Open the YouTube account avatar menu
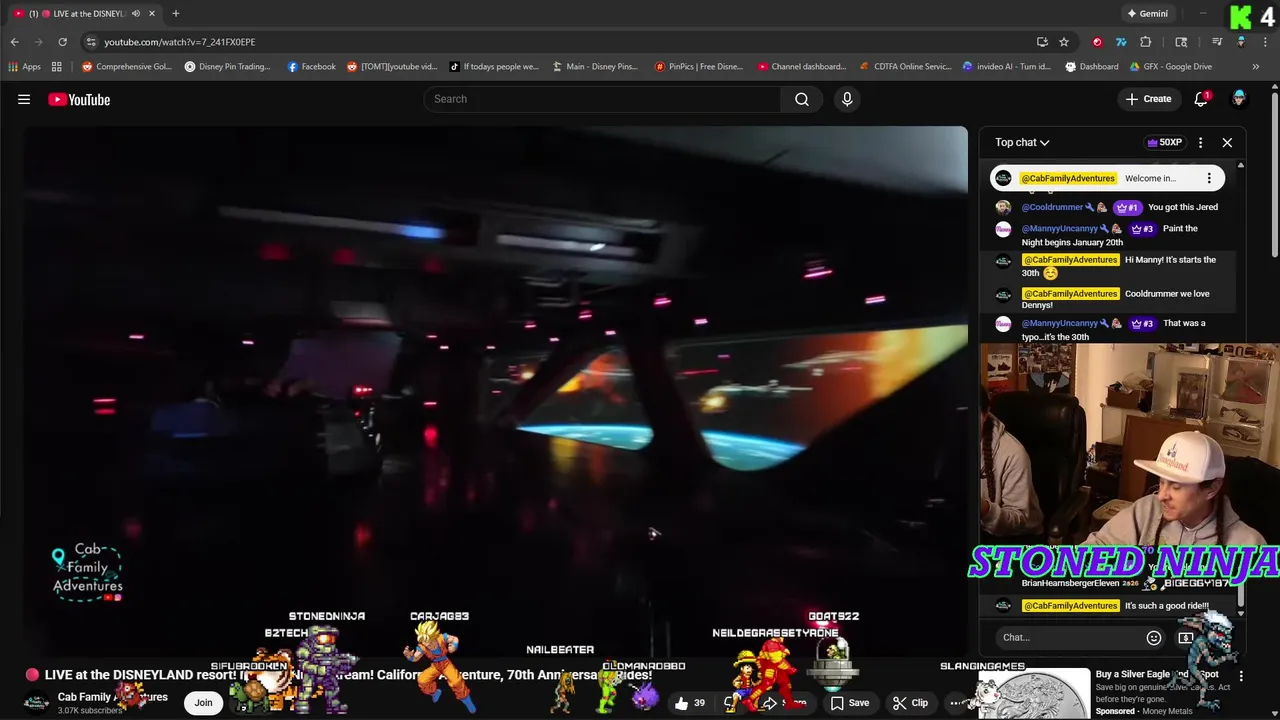Viewport: 1280px width, 720px height. 1239,99
